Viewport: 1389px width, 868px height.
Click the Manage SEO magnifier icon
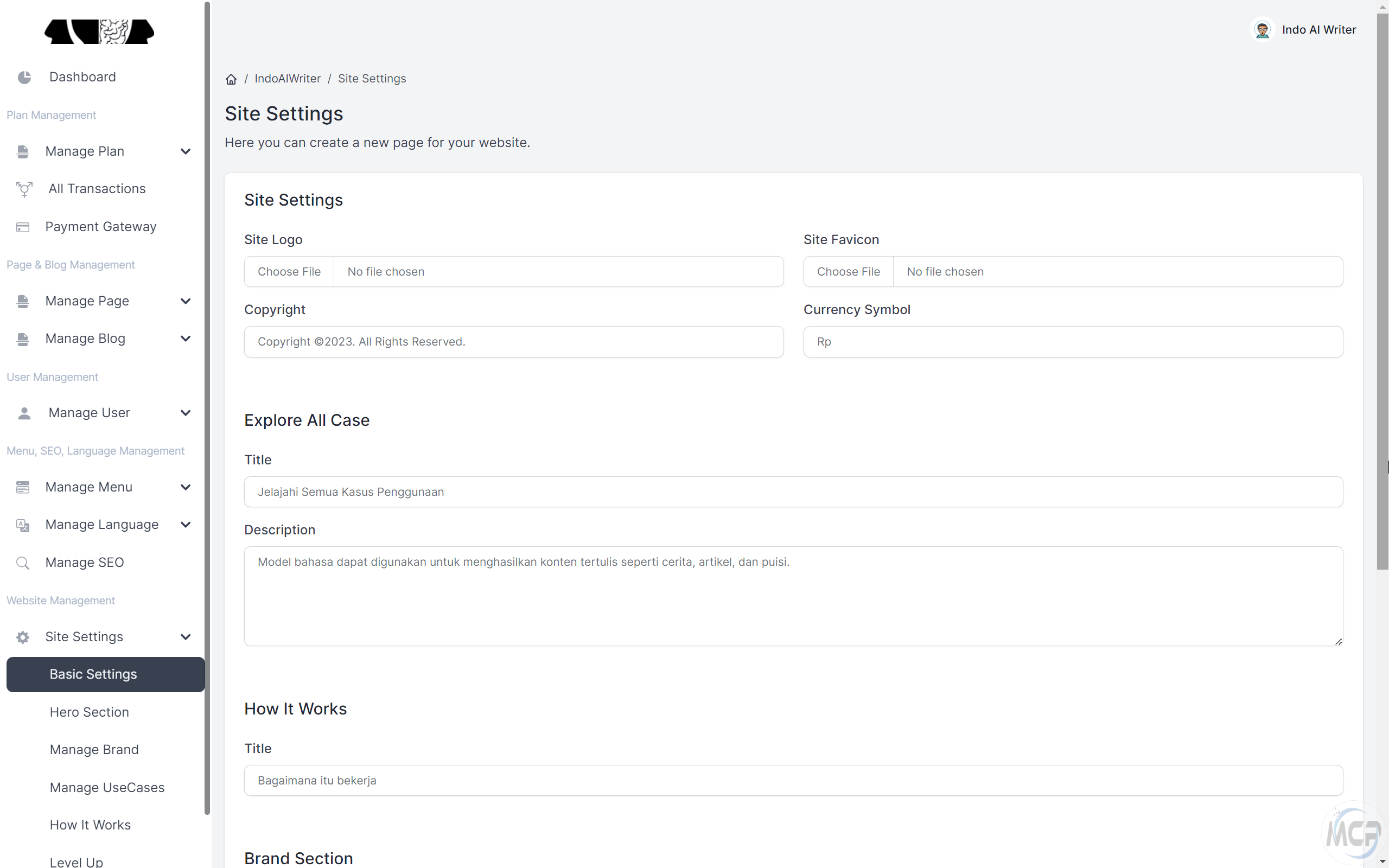tap(23, 563)
